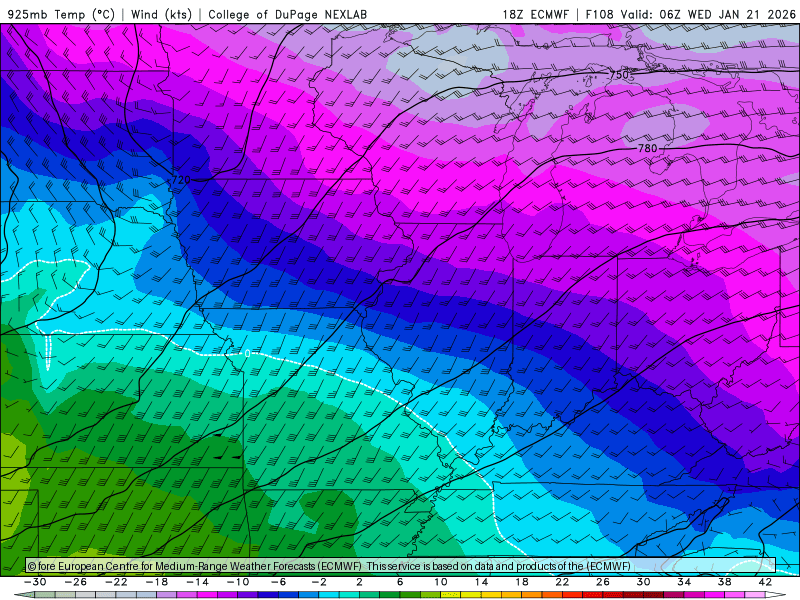The image size is (800, 600).
Task: Click the "18Z ECMWF" model run label
Action: pyautogui.click(x=535, y=14)
